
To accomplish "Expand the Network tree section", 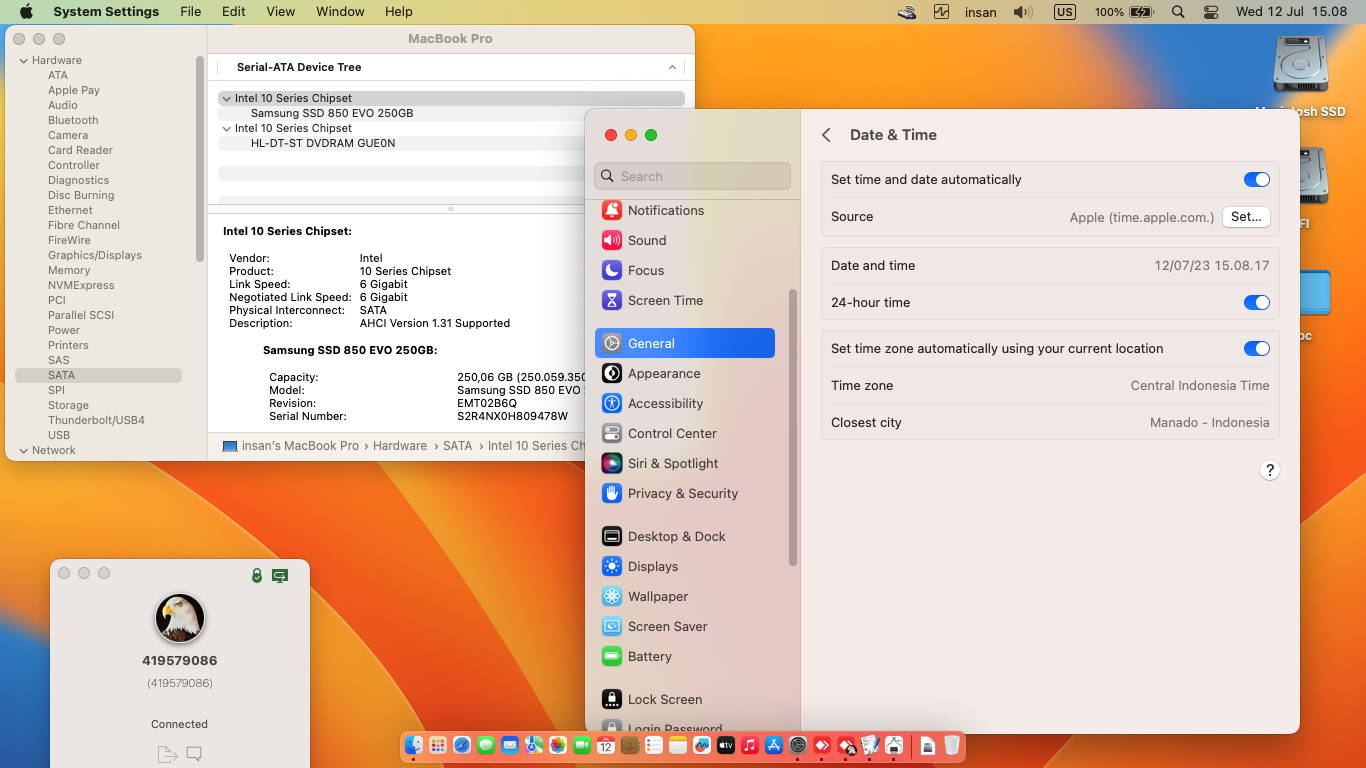I will point(24,450).
